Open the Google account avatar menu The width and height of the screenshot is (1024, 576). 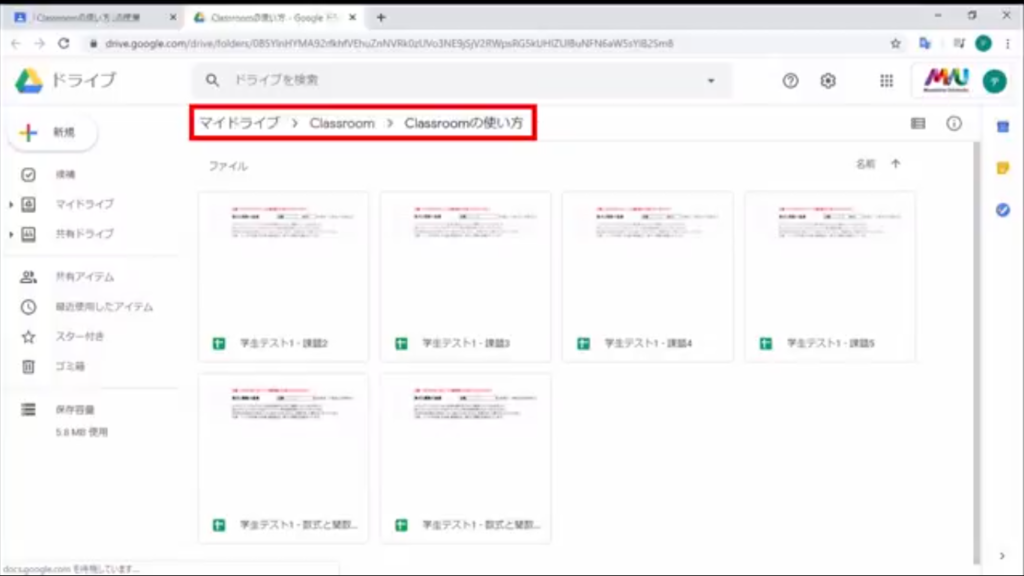pos(995,81)
